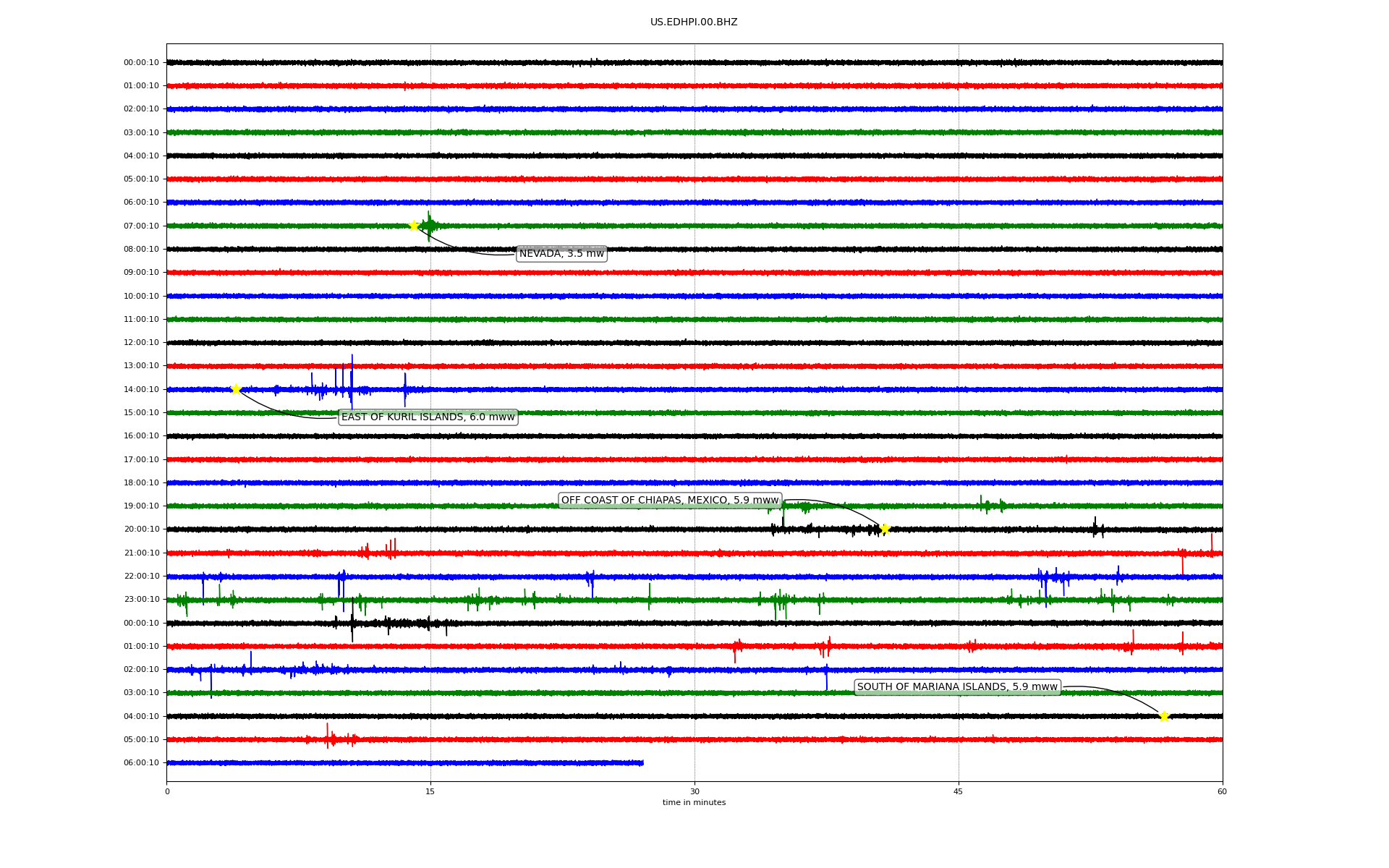Click the 22:00:10 row time label
Screen dimensions: 1389x868
pos(141,576)
